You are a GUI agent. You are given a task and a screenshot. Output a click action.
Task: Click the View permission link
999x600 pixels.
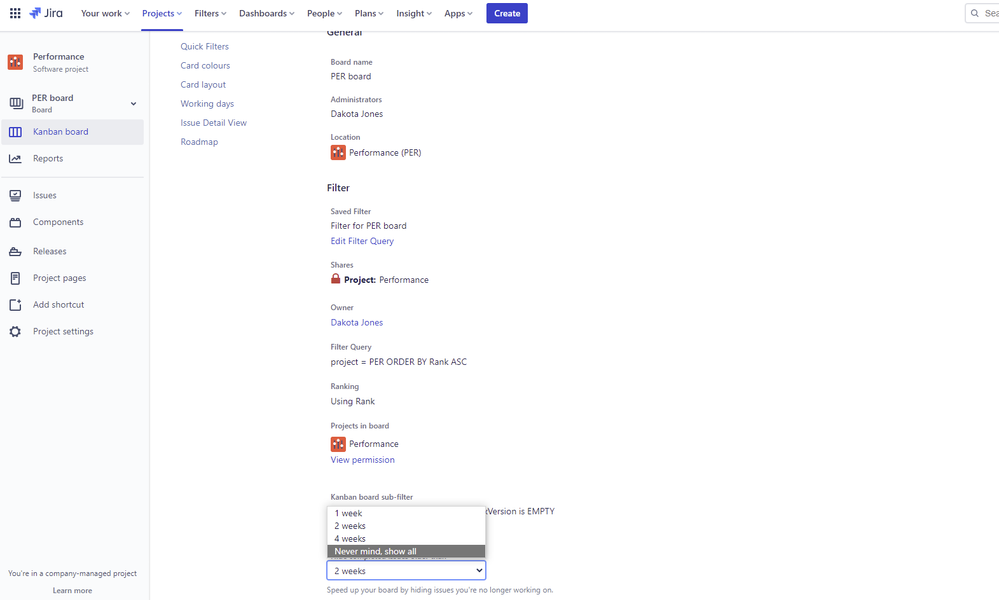(363, 460)
